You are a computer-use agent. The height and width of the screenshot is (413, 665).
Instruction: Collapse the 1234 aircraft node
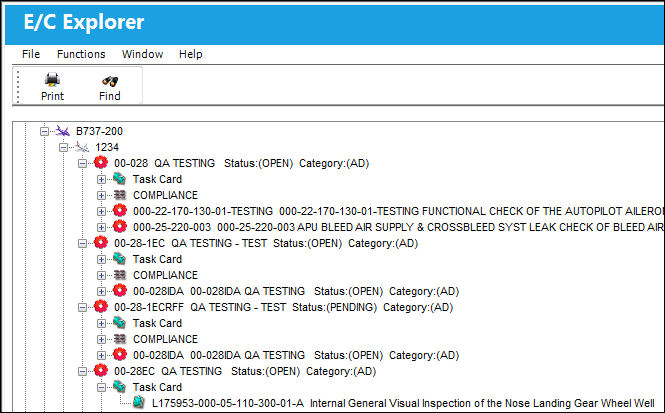coord(64,148)
